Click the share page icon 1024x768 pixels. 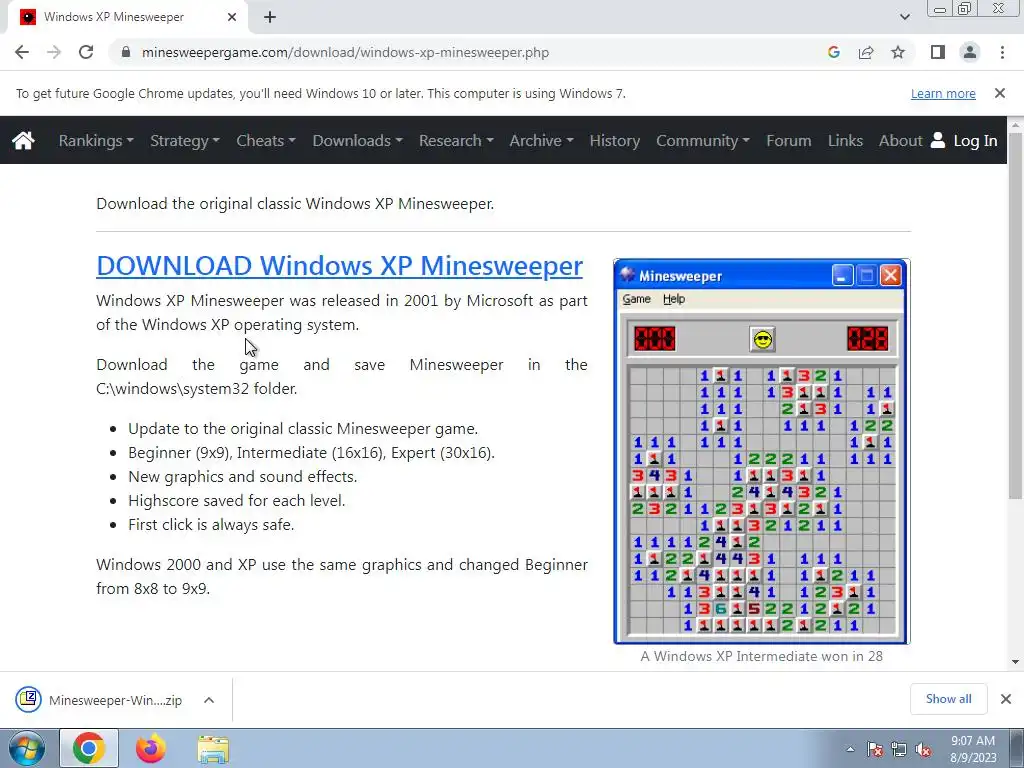tap(866, 52)
